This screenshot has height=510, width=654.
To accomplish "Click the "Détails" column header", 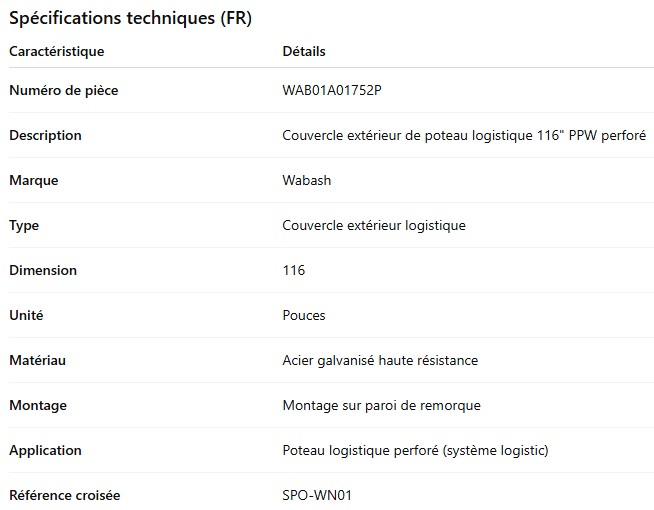I will 304,51.
